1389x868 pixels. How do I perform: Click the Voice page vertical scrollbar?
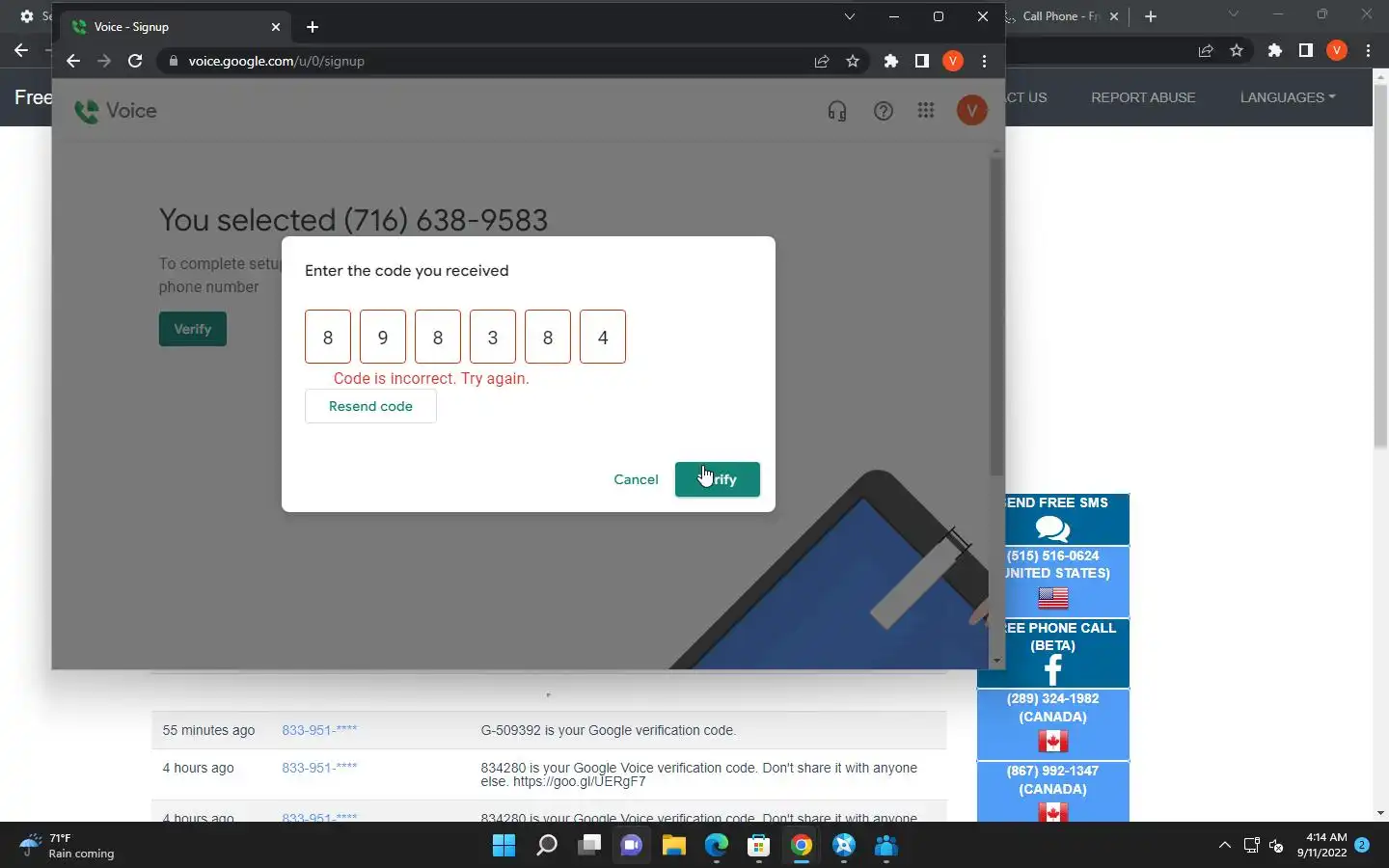tap(996, 316)
